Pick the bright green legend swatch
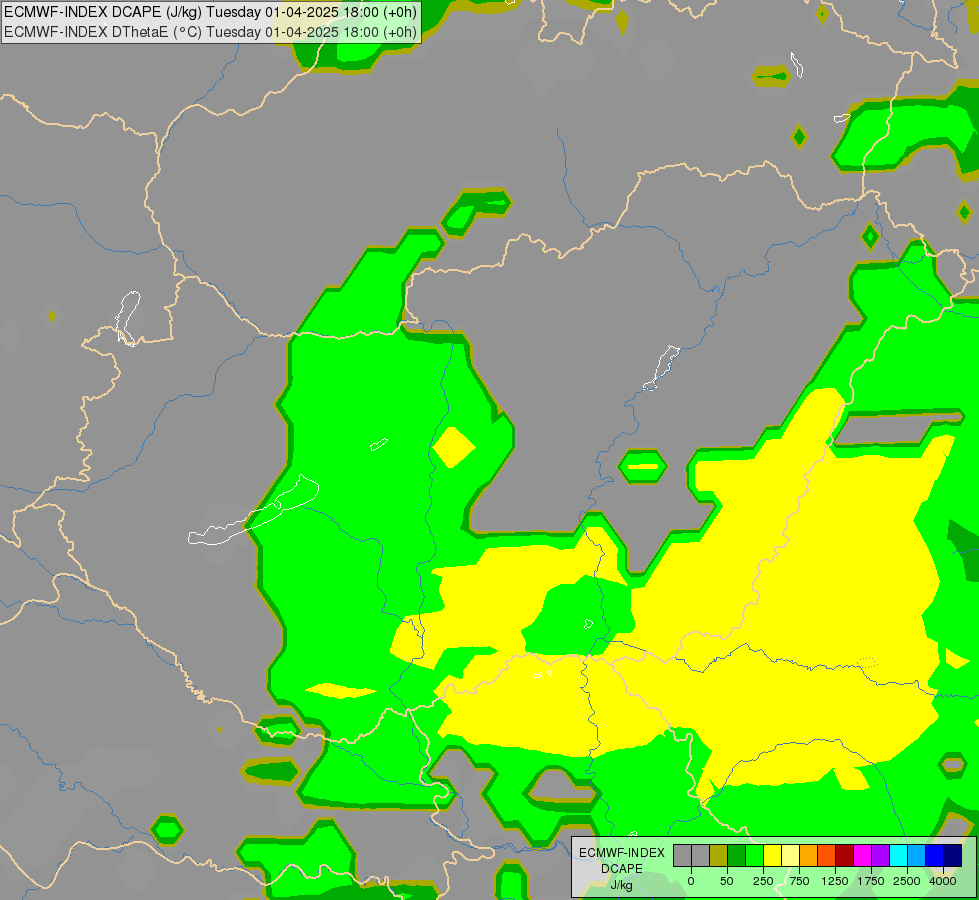 [755, 856]
